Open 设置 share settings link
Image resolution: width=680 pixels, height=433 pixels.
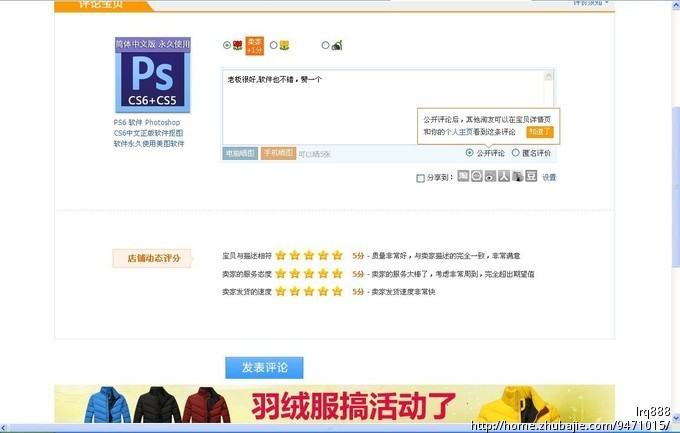coord(549,177)
